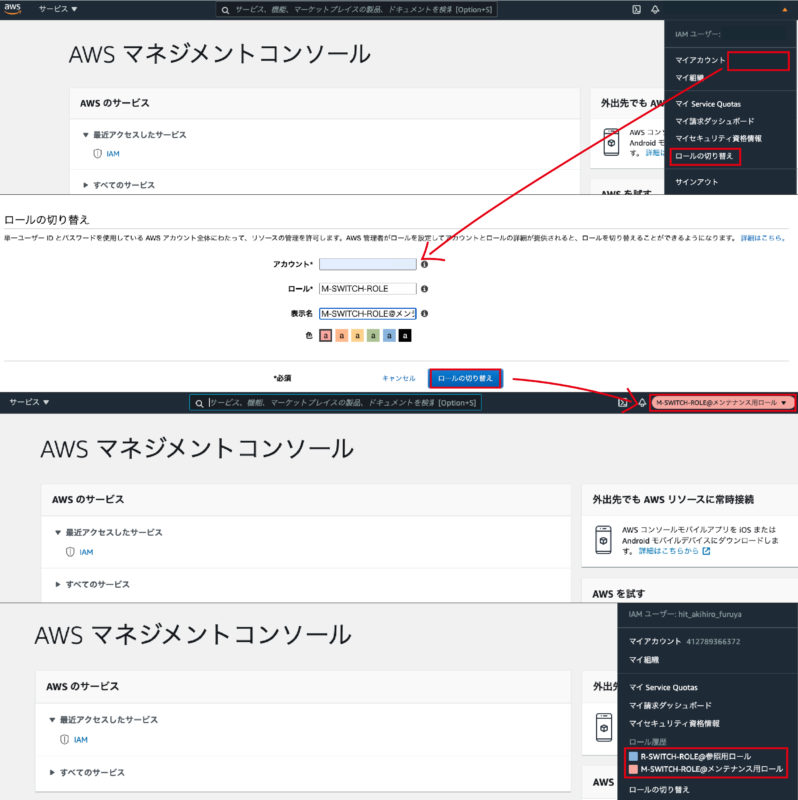
Task: Open マイ請求ダッシュボード in the hit_akihiro_furuya menu
Action: tap(670, 706)
